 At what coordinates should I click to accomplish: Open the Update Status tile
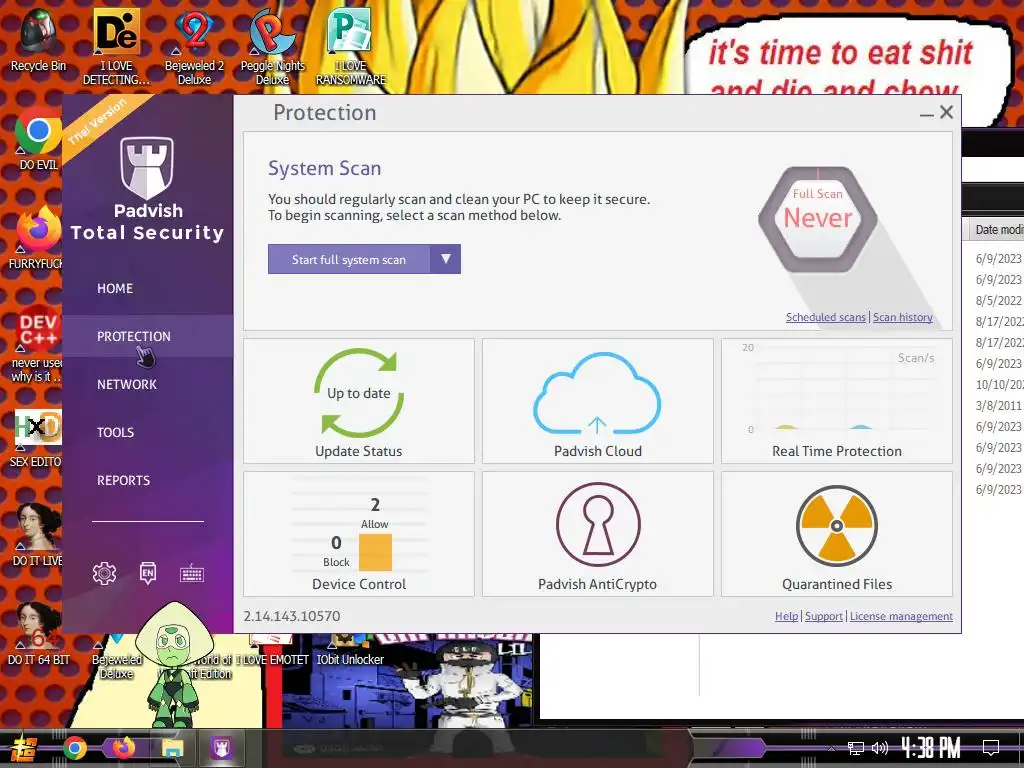coord(359,401)
